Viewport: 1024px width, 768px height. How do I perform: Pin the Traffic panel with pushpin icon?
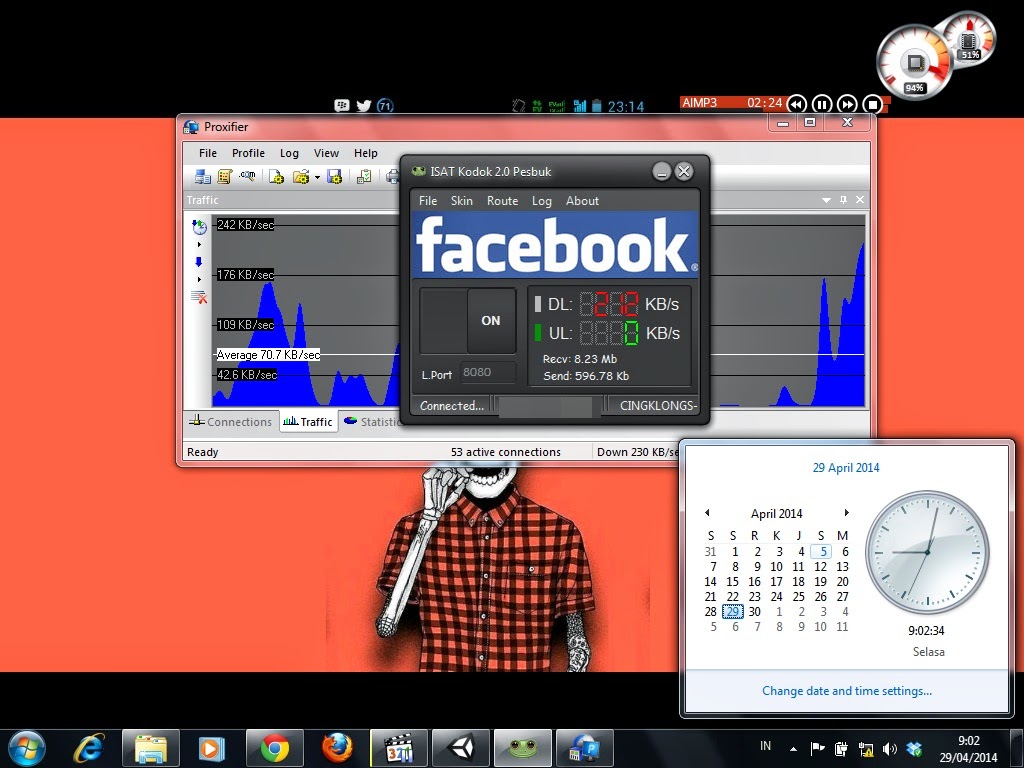pyautogui.click(x=843, y=200)
